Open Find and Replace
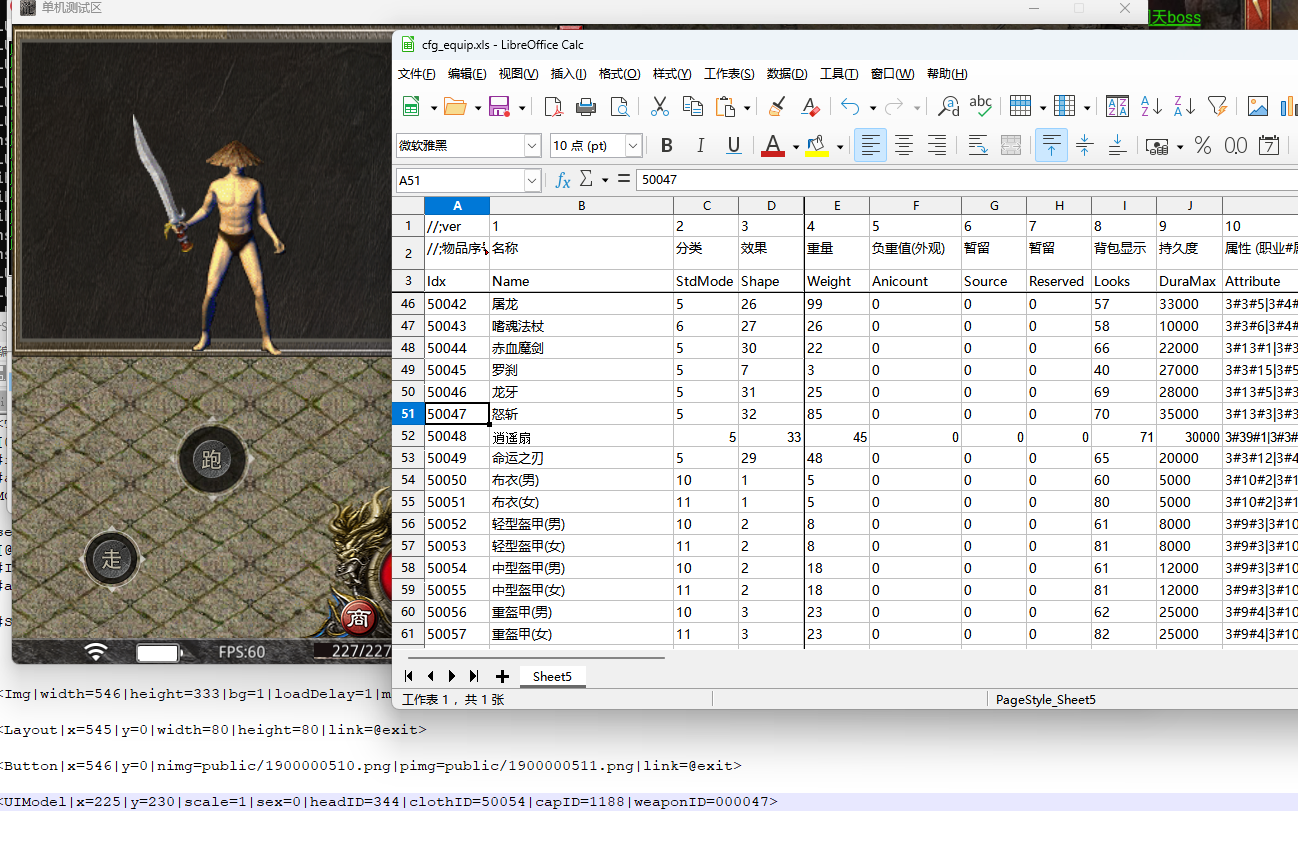 click(948, 106)
